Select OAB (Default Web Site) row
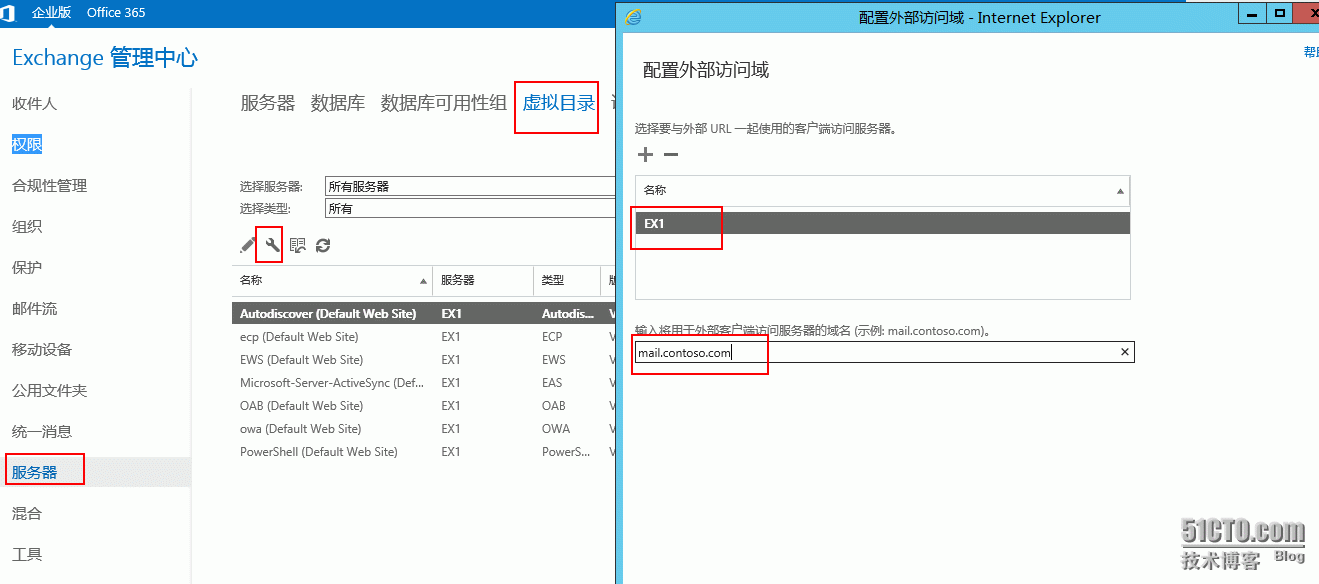 click(423, 406)
